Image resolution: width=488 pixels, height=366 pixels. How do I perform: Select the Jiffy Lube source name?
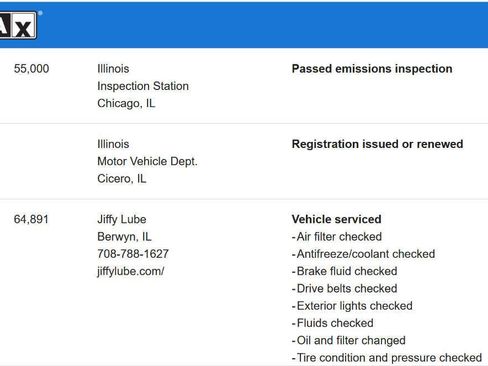122,219
